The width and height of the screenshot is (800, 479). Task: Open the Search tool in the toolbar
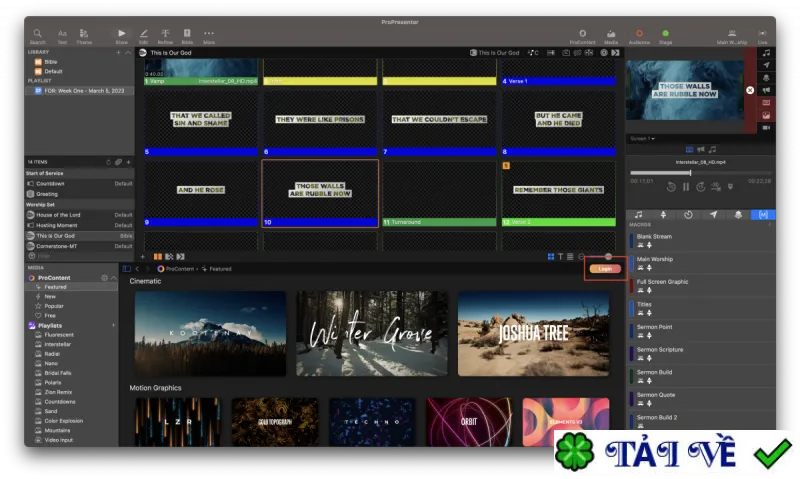(37, 36)
